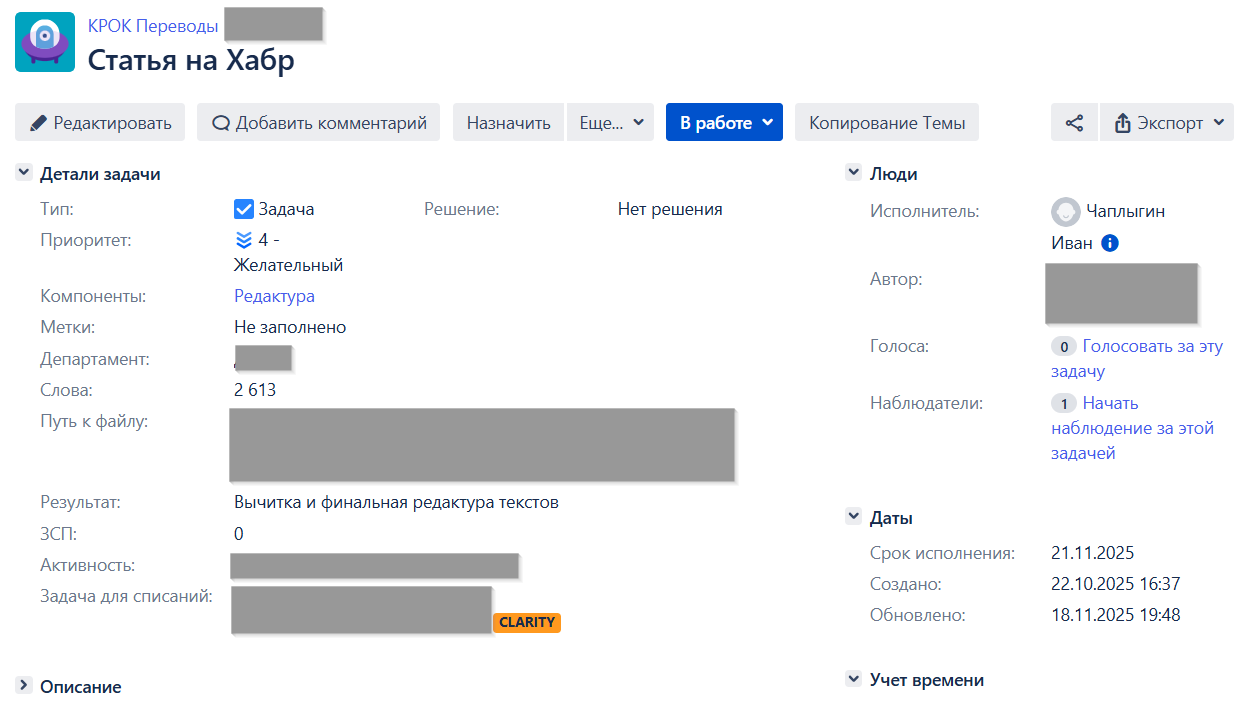Collapse the Учет времени section
The height and width of the screenshot is (713, 1256).
pyautogui.click(x=853, y=679)
